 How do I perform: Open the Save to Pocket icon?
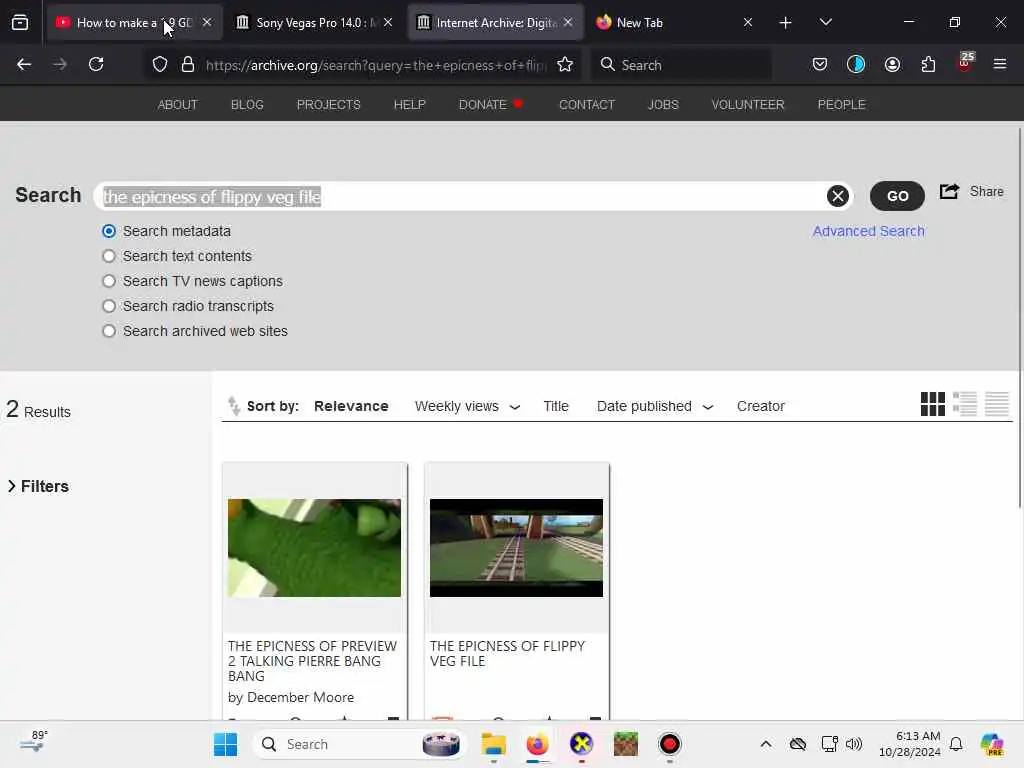pos(820,64)
